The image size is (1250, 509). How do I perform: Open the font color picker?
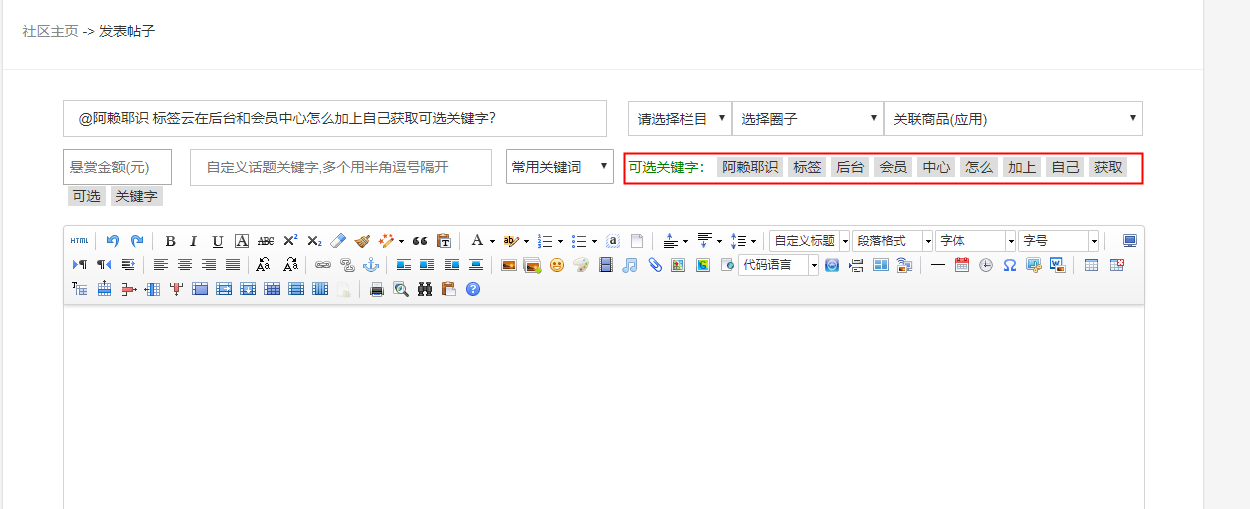tap(477, 241)
